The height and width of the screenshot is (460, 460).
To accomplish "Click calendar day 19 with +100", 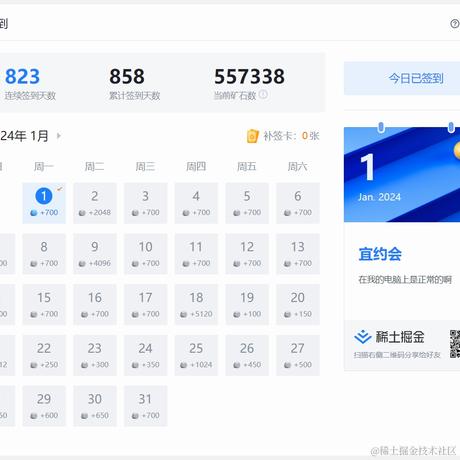I will tap(247, 304).
